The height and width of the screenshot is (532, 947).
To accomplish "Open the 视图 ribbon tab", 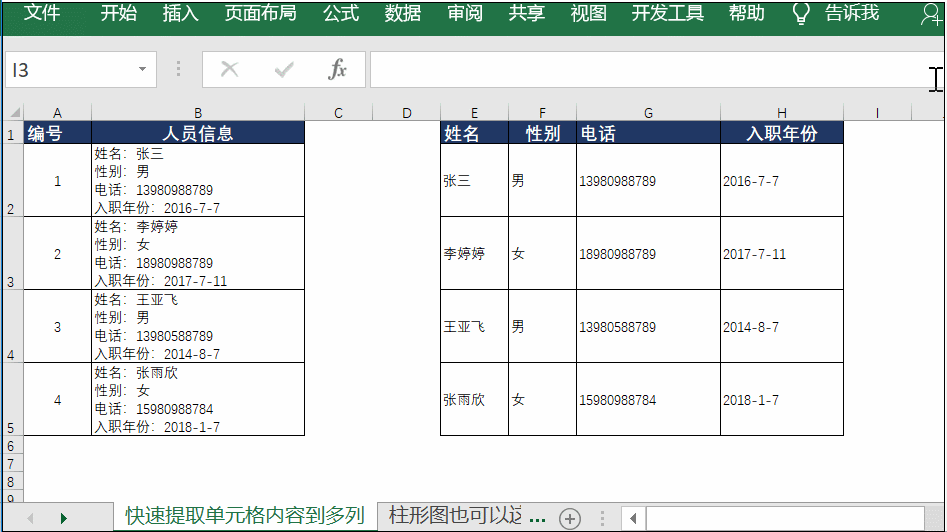I will point(588,13).
